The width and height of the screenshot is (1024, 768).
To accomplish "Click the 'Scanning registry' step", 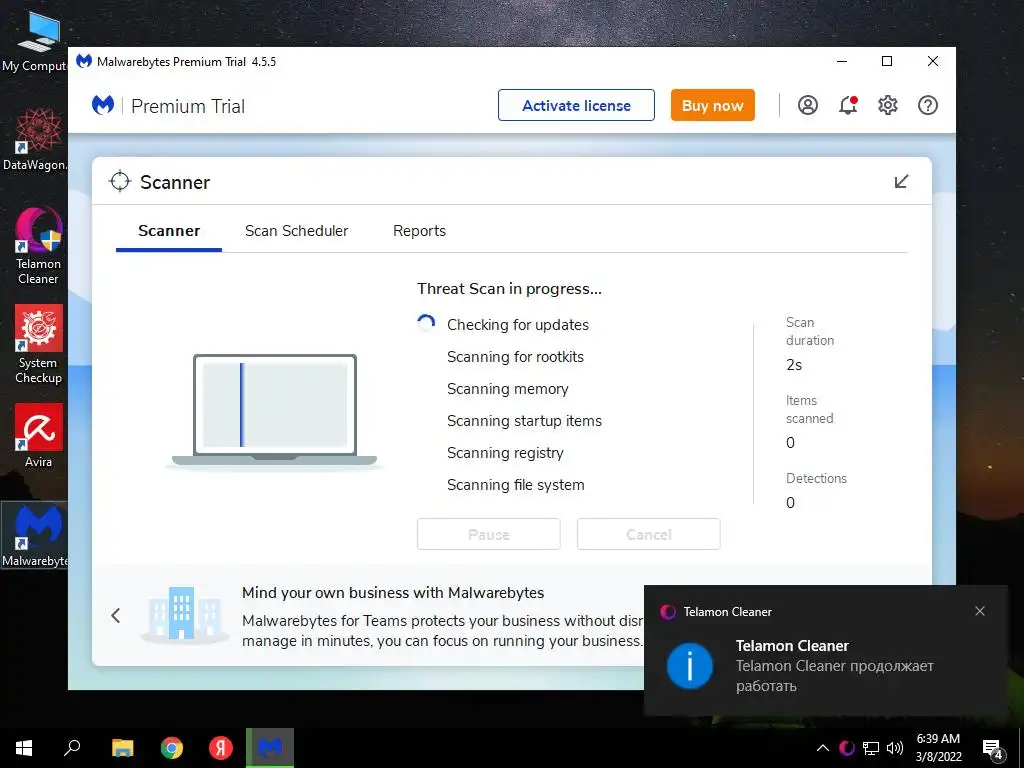I will [505, 453].
